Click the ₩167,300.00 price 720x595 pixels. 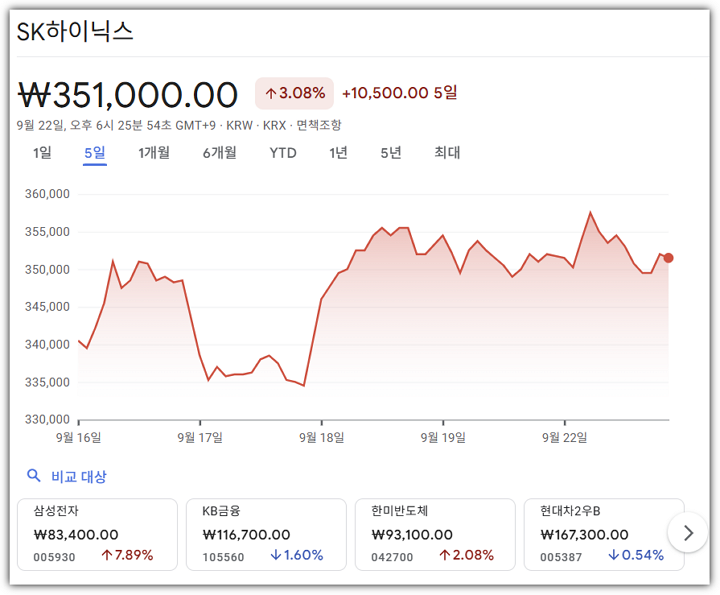point(585,534)
